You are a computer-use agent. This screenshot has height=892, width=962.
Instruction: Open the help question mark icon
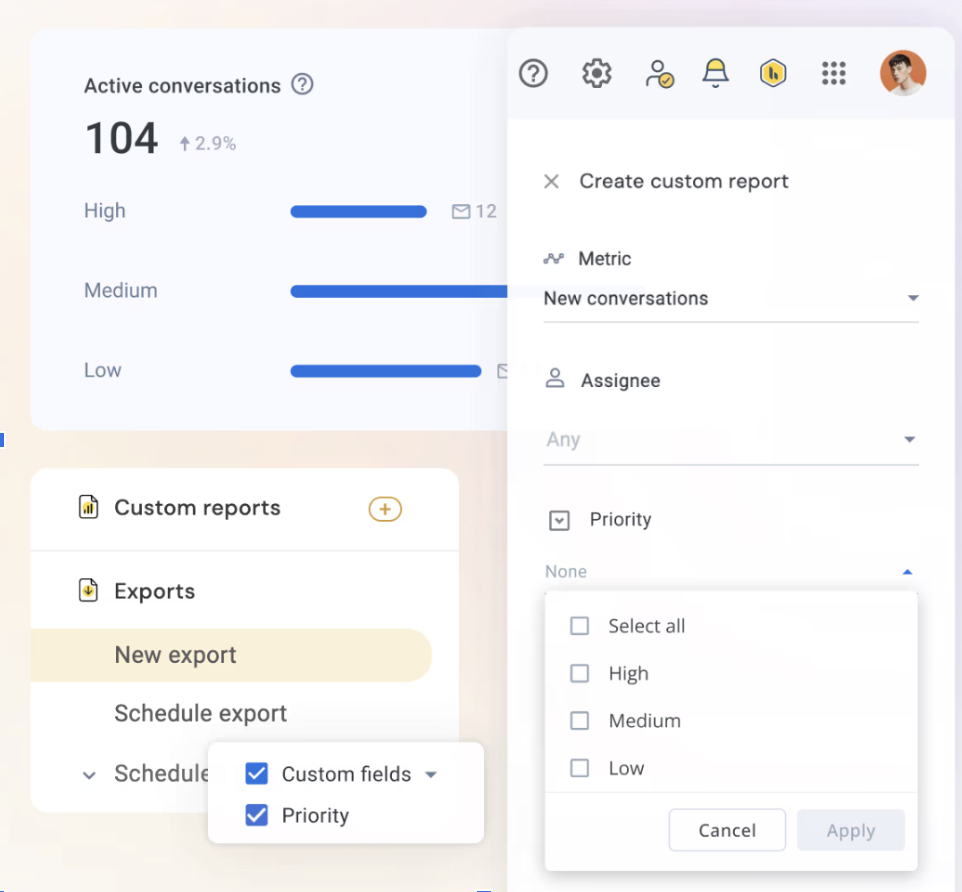(x=534, y=73)
